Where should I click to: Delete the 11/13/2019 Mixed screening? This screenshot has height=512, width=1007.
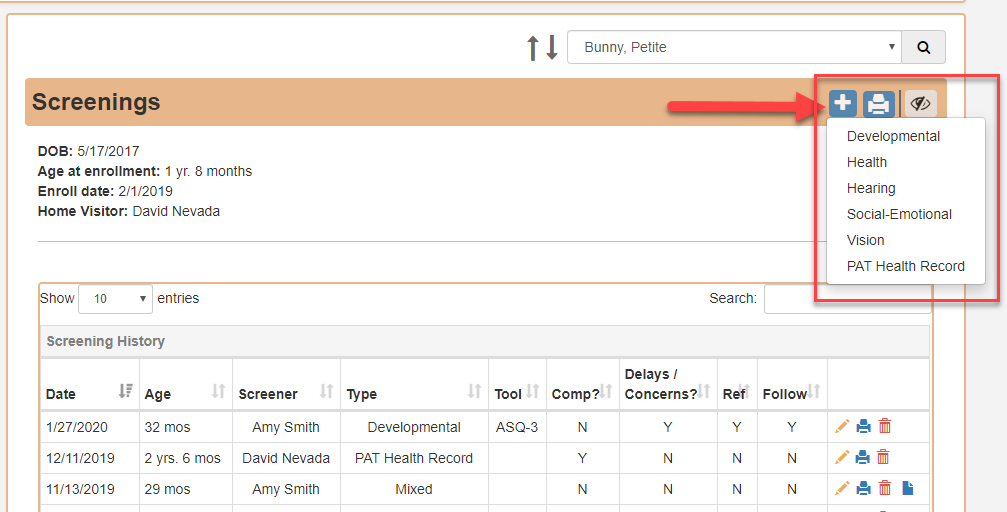coord(885,488)
